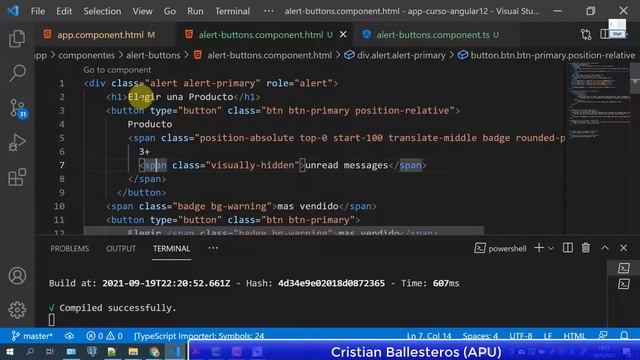Open the Search view in activity bar
The height and width of the screenshot is (360, 640).
pos(17,73)
